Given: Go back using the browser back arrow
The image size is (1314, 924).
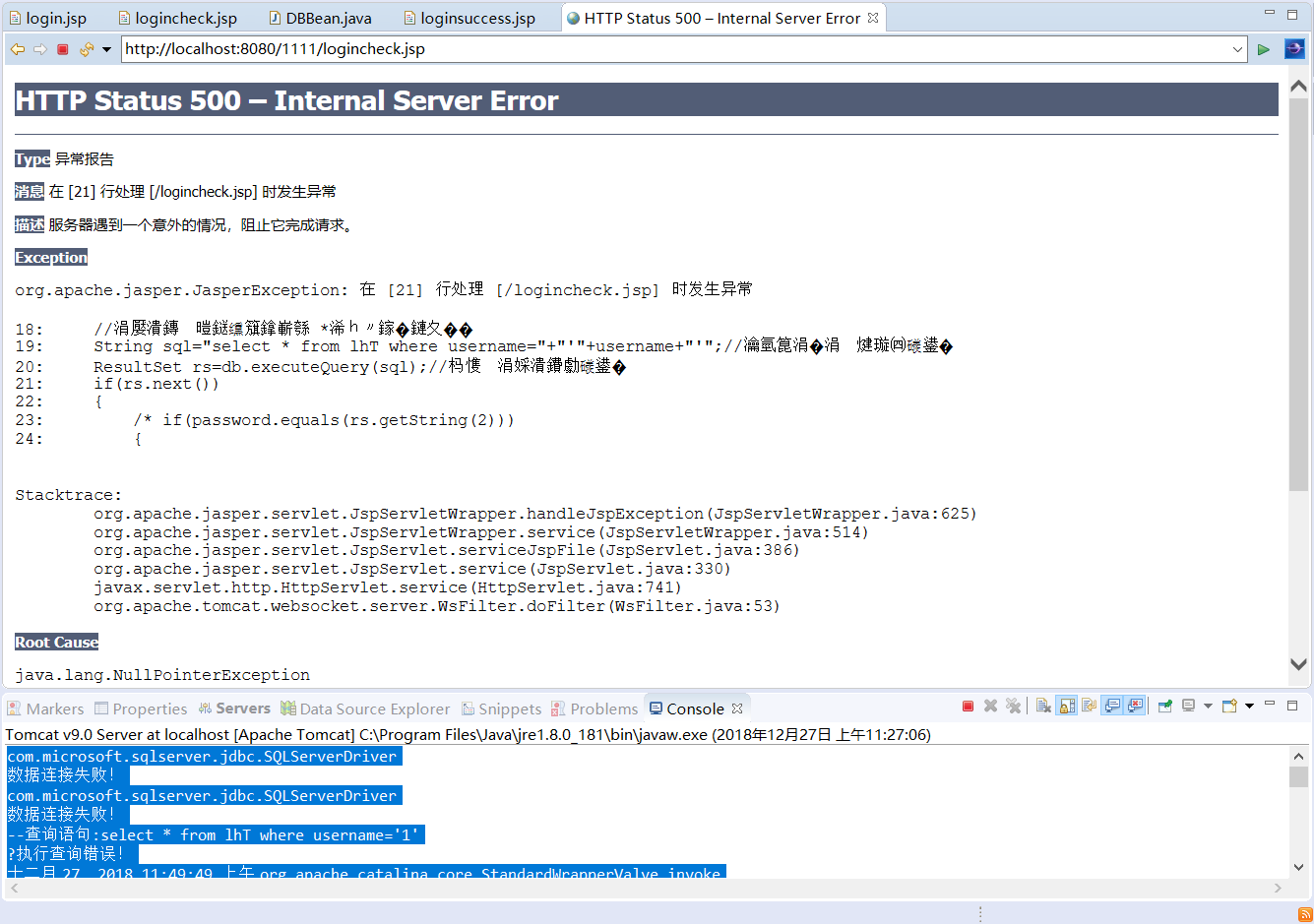Looking at the screenshot, I should point(17,48).
